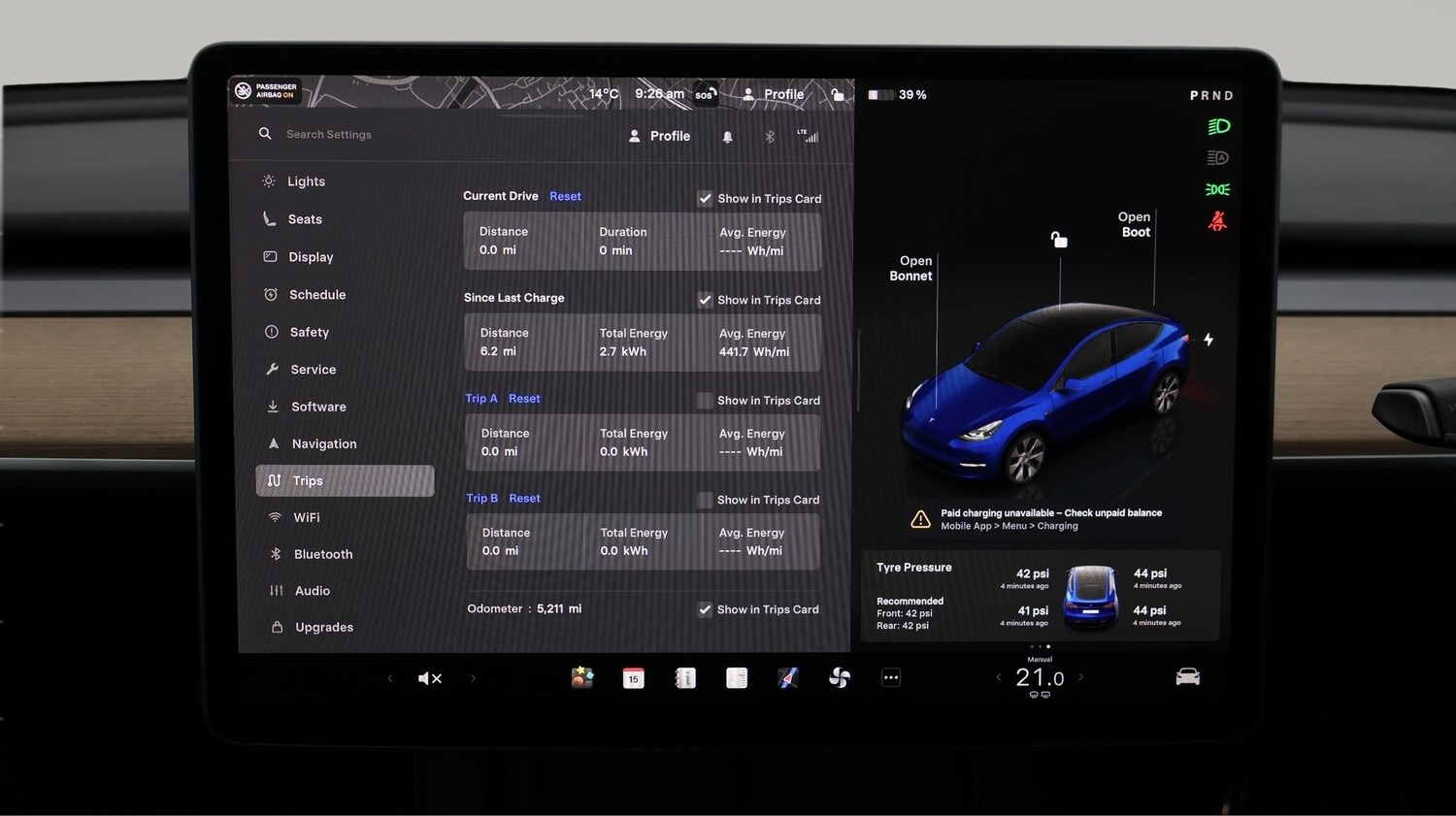
Task: Uncheck Show in Trips Card for Current Drive
Action: pyautogui.click(x=706, y=198)
